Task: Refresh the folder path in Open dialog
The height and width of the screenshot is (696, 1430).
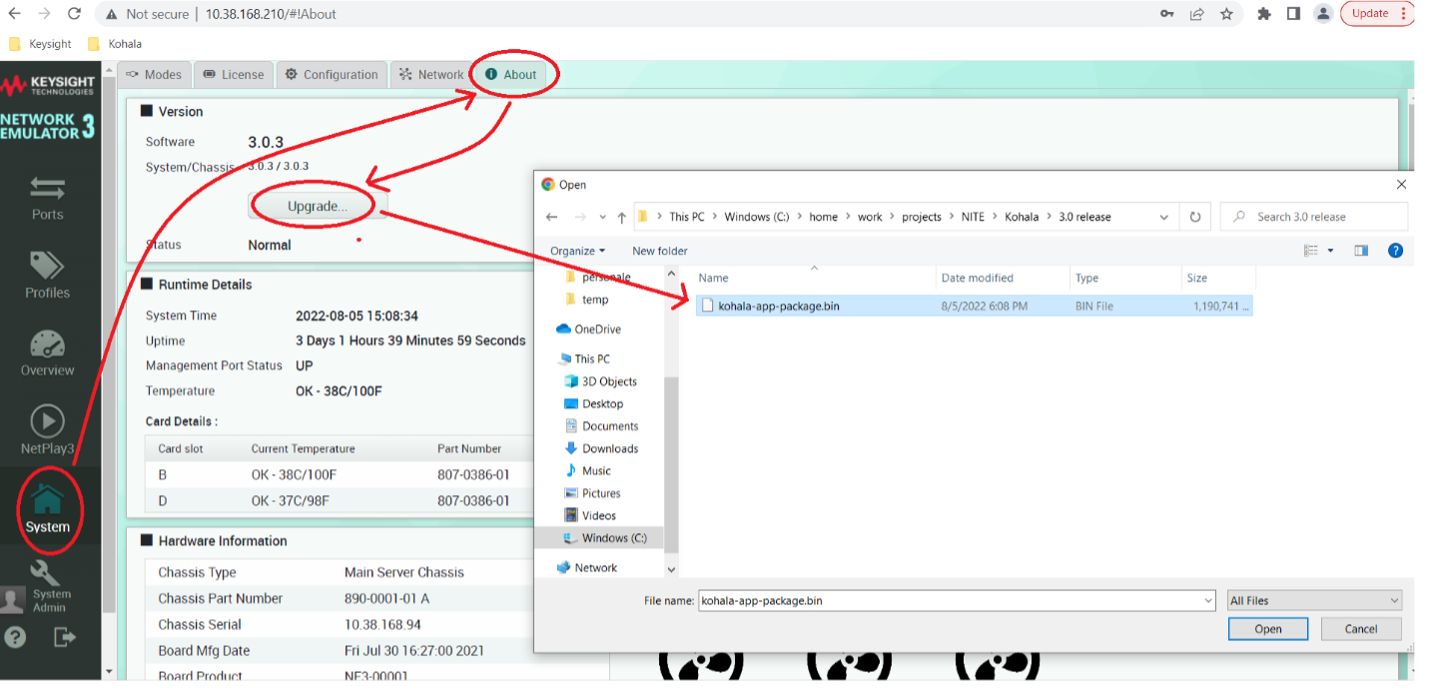Action: click(1195, 217)
